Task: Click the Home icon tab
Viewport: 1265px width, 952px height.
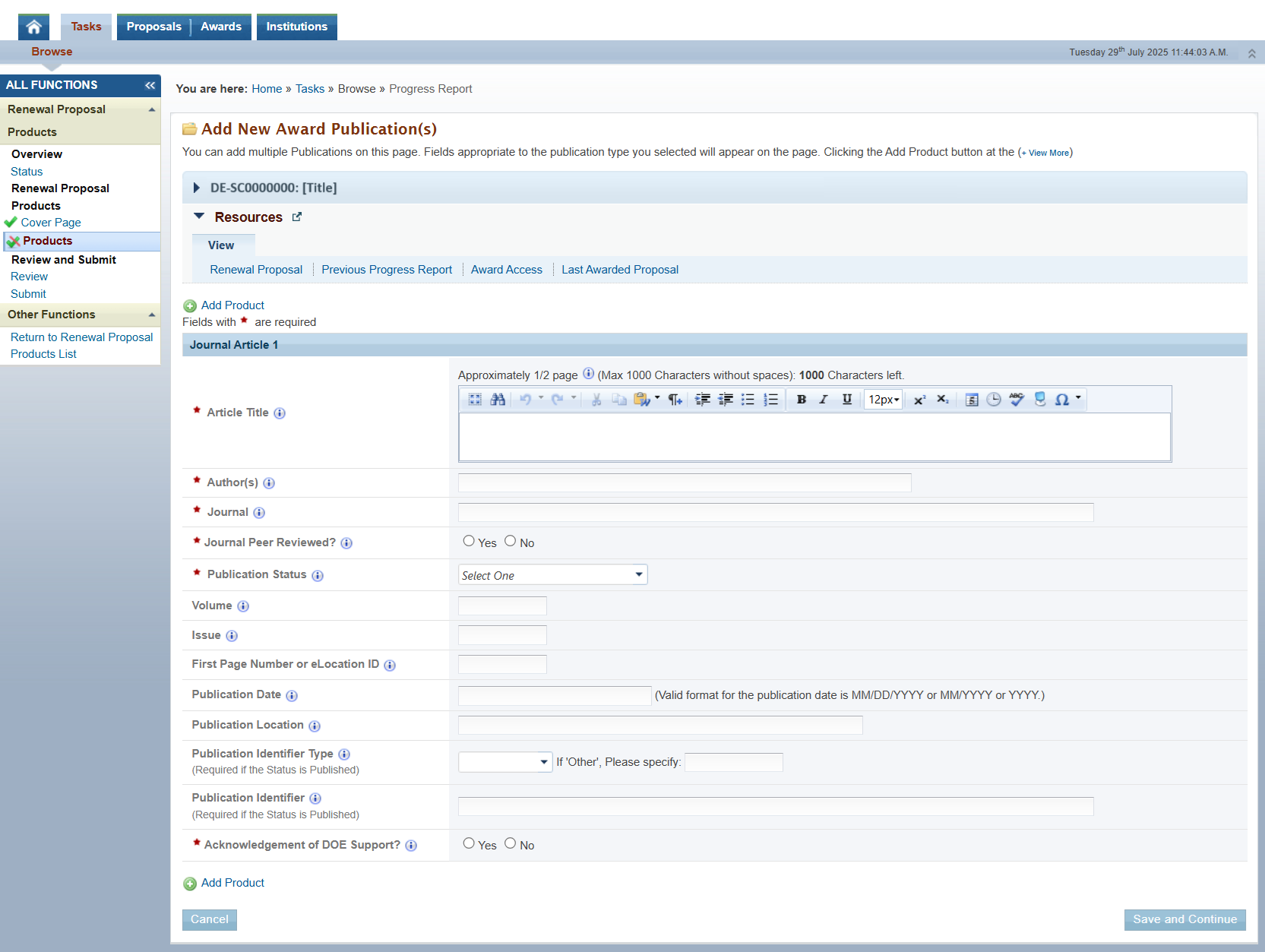Action: coord(33,27)
